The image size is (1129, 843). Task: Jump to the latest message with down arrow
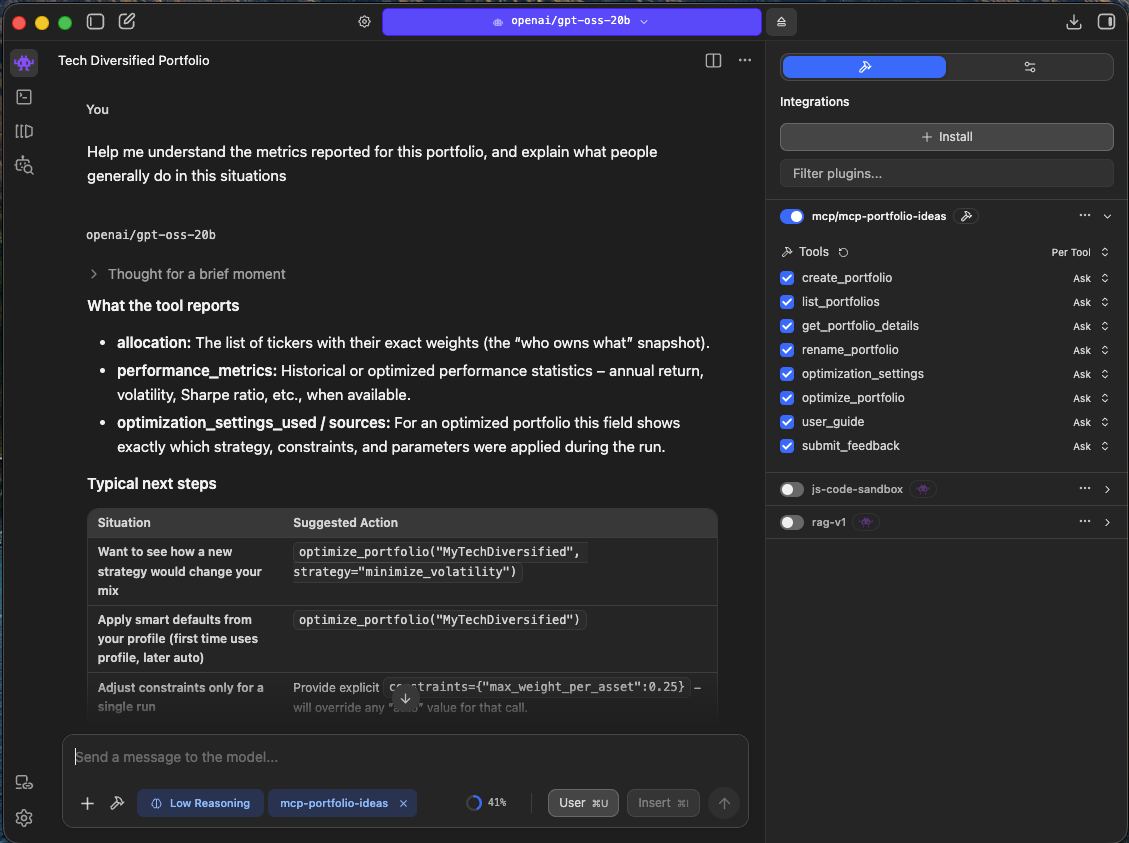pos(405,698)
